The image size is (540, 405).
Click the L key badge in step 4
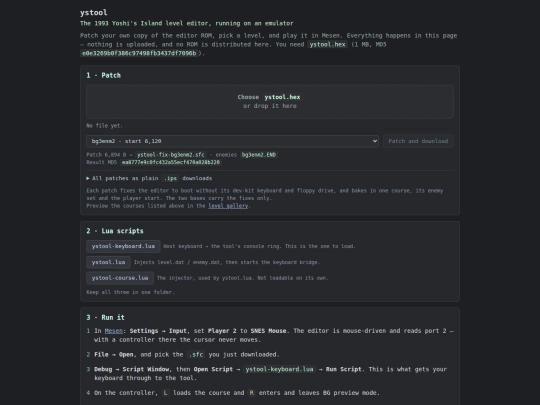coord(166,393)
